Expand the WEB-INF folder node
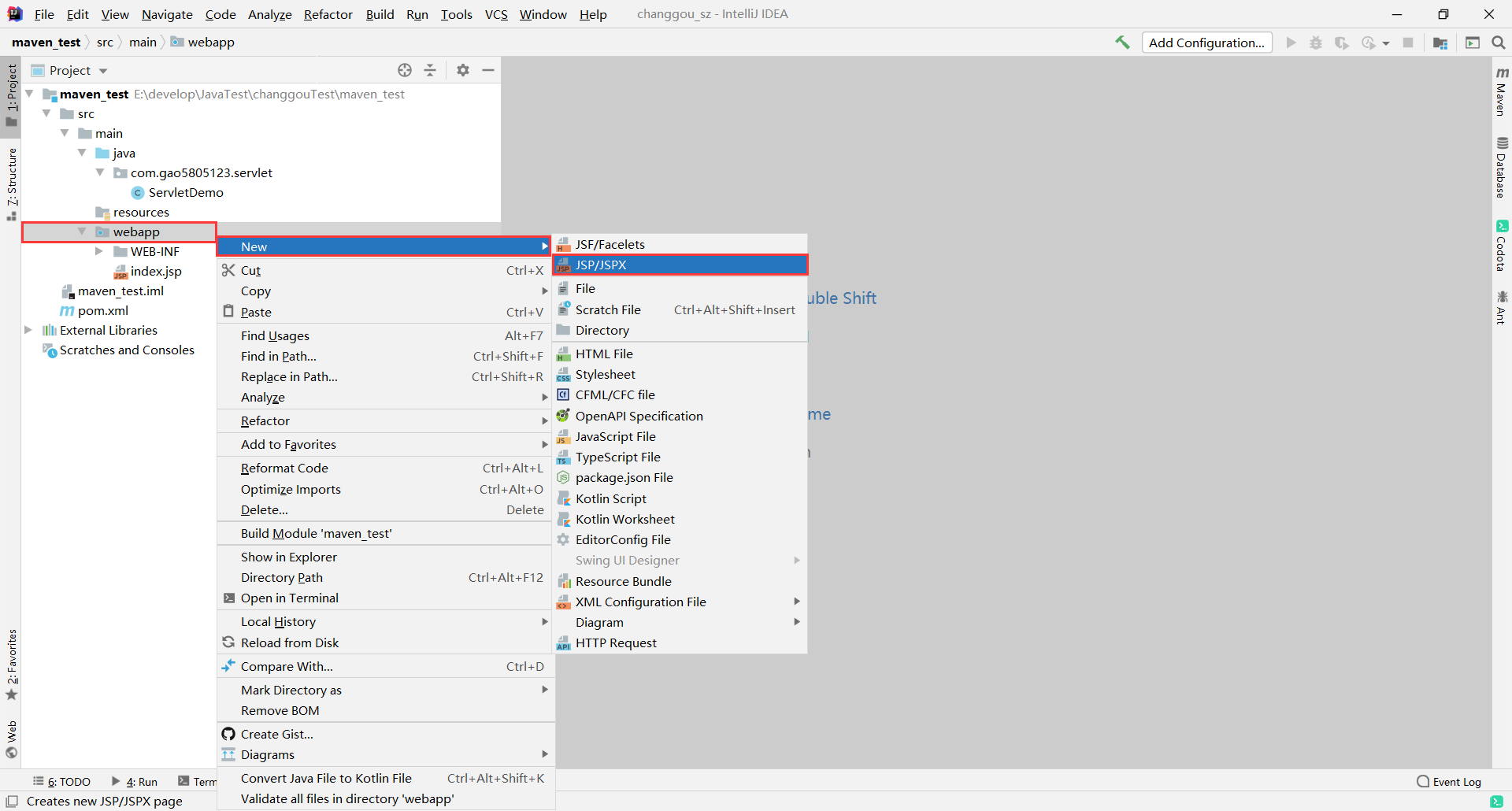This screenshot has width=1512, height=811. point(99,251)
